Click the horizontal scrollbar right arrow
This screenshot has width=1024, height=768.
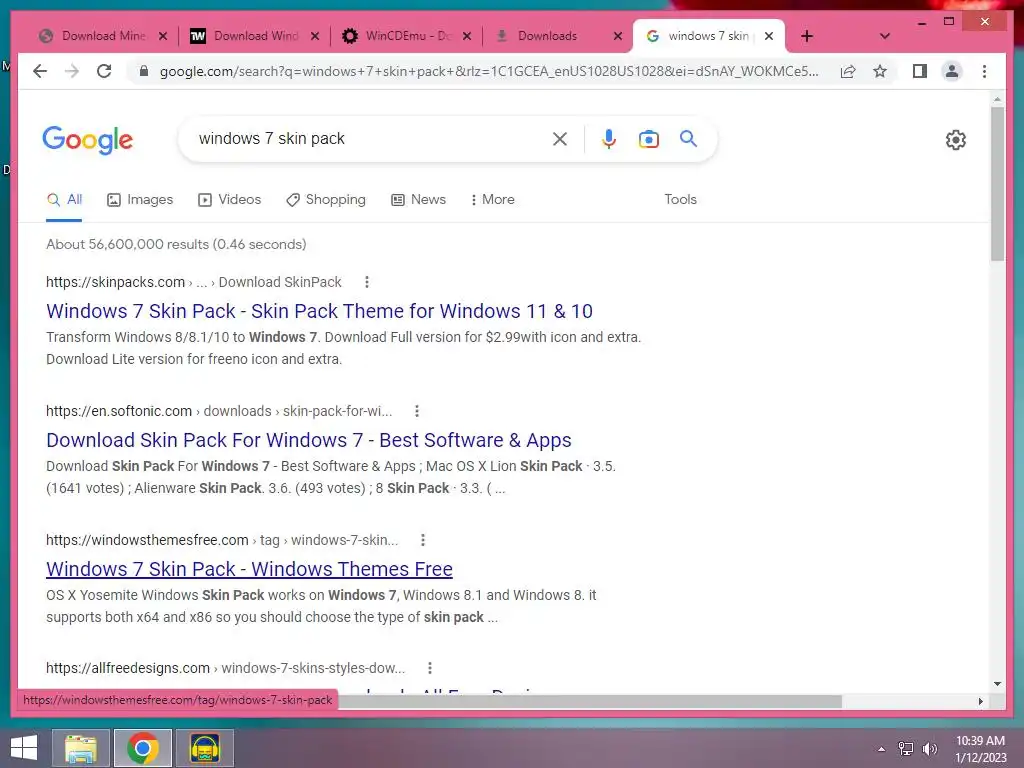tap(980, 701)
